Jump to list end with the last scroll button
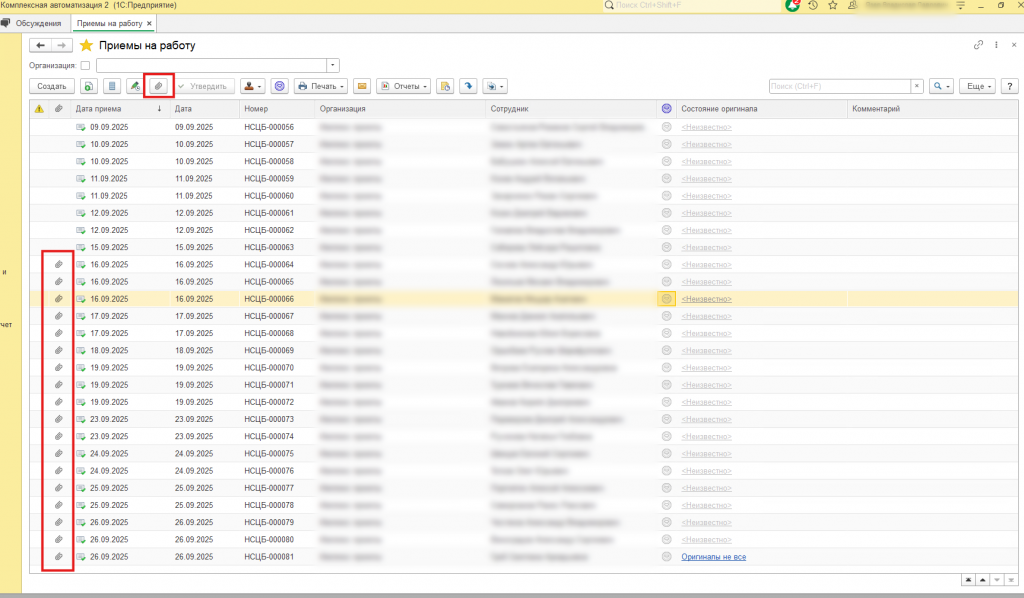1024x598 pixels. click(x=1011, y=580)
